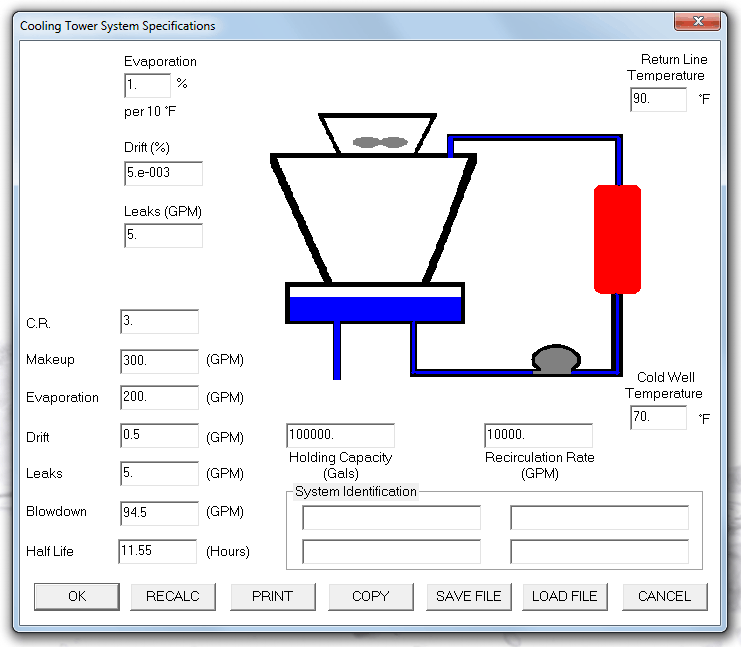Edit the C.R. value field
741x647 pixels.
click(160, 321)
